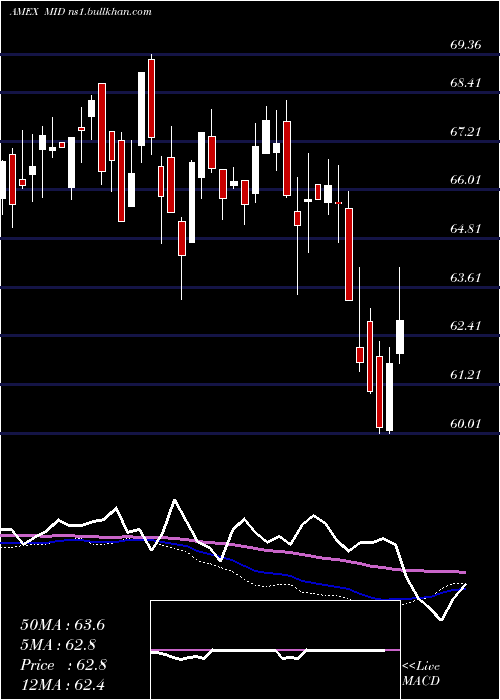
Task: Click the 12MA : 62.4 readout
Action: click(x=62, y=685)
